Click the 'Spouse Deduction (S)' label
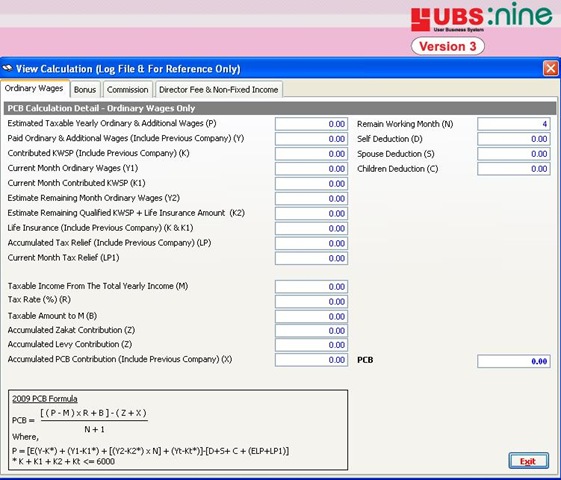The width and height of the screenshot is (561, 480). [396, 154]
